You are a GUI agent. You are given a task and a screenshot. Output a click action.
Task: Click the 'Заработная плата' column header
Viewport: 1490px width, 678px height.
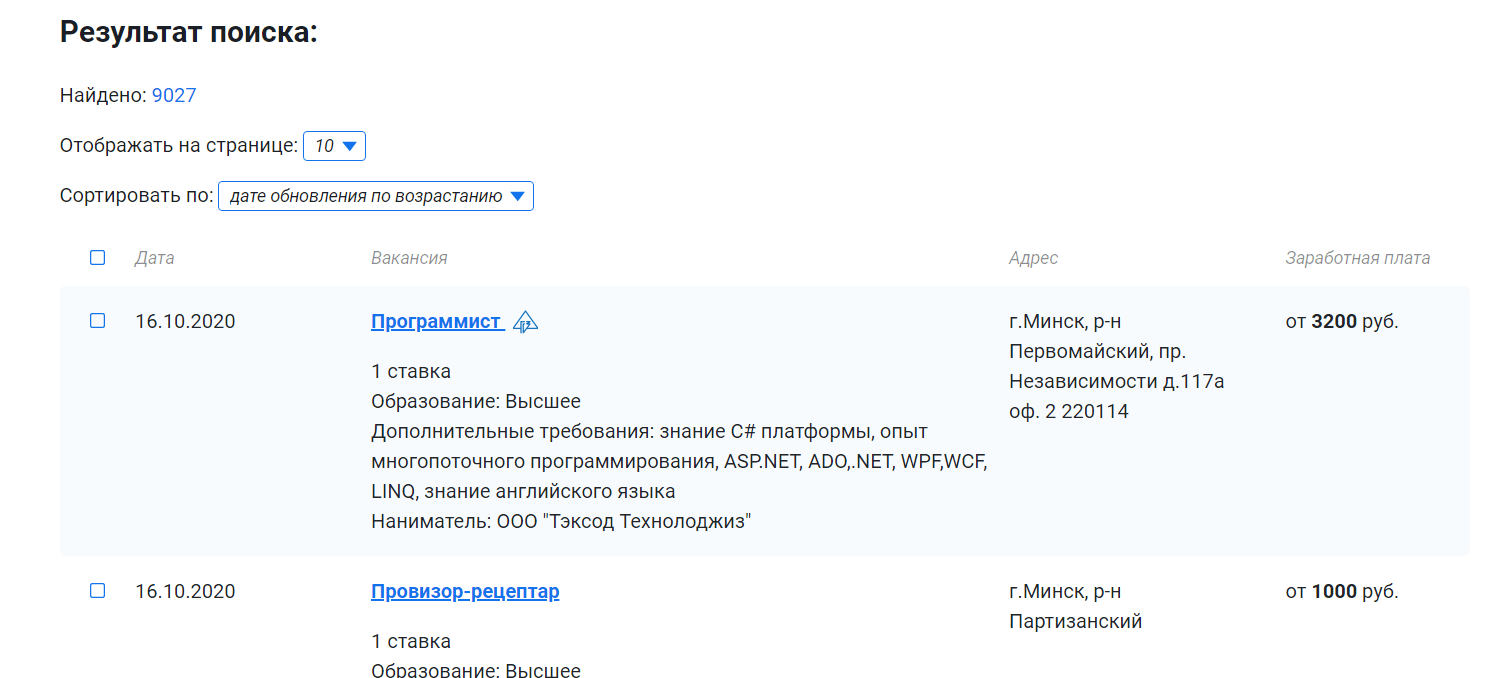(x=1357, y=258)
